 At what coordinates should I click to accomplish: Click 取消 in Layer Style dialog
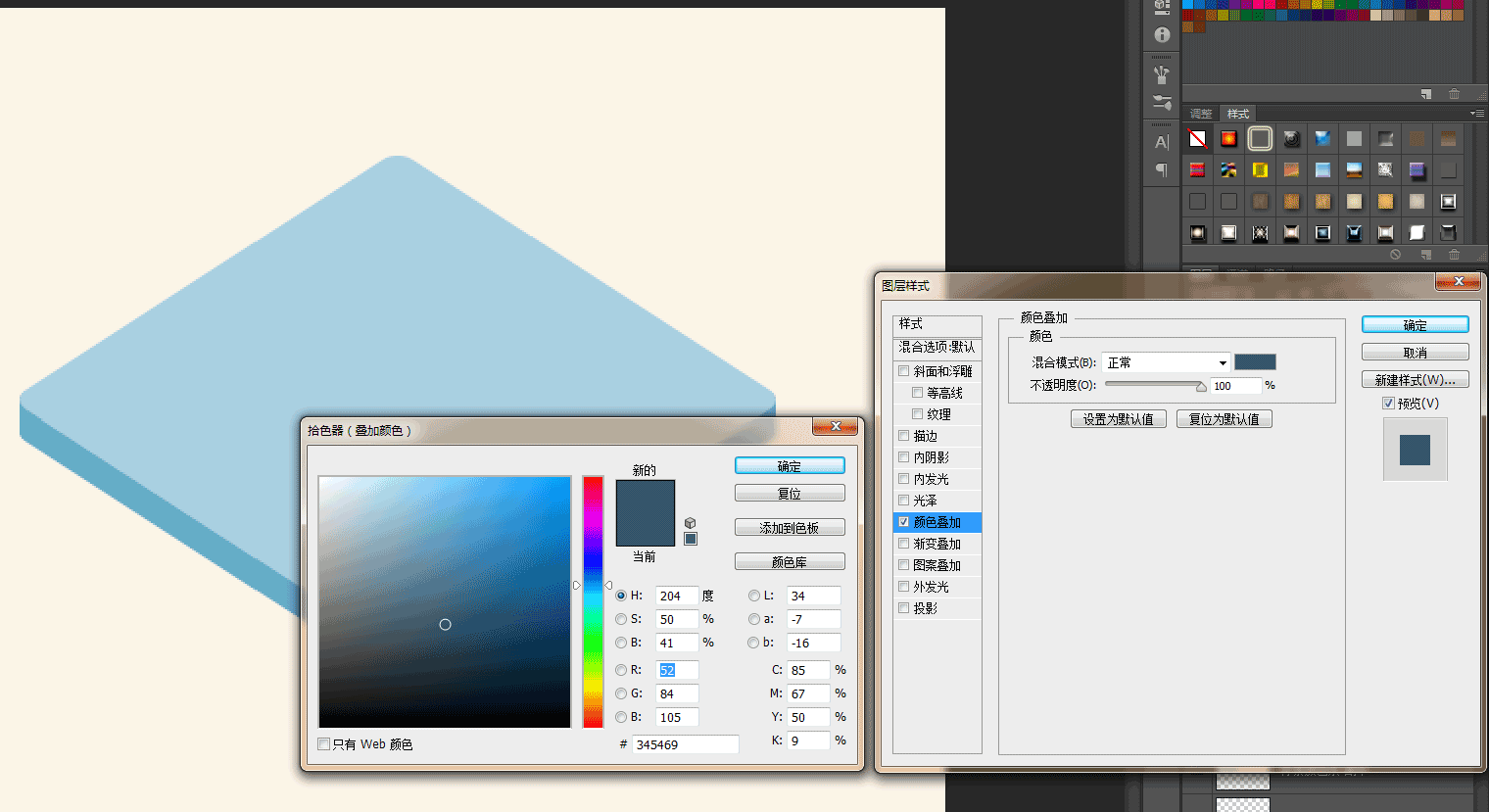point(1416,353)
